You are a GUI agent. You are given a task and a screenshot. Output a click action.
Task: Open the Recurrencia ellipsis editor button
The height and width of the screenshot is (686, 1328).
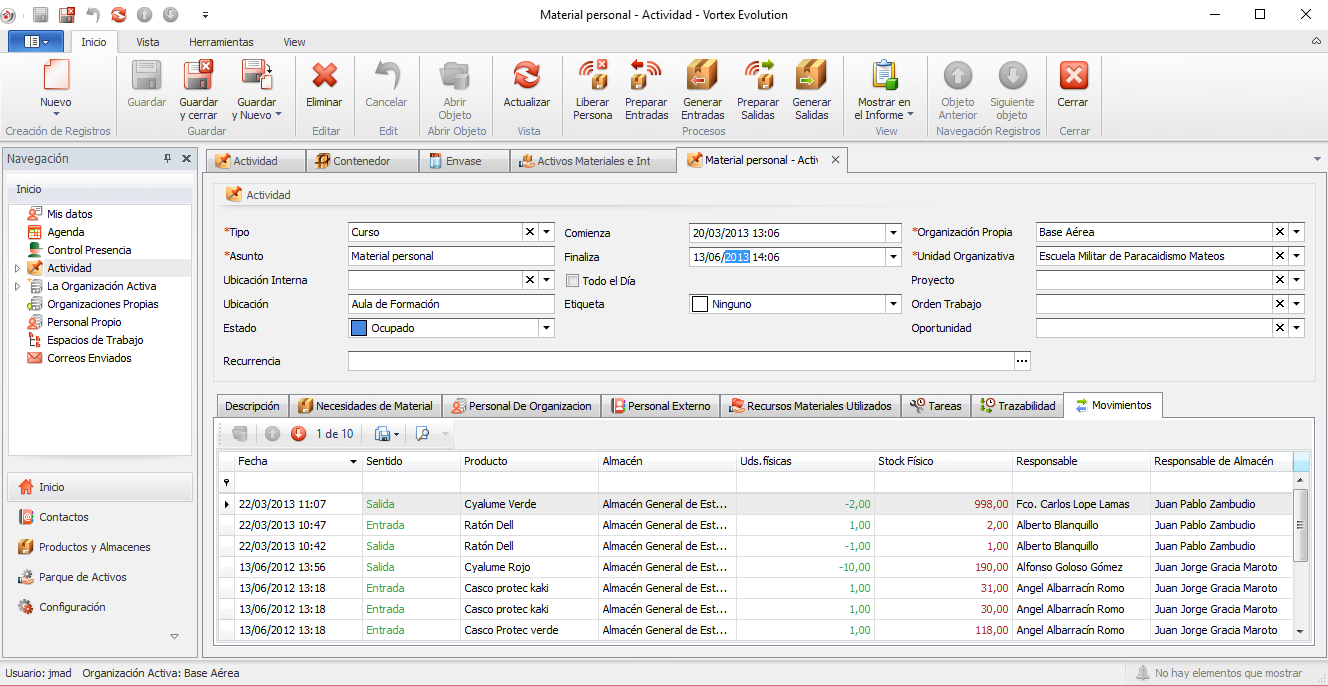click(1022, 361)
